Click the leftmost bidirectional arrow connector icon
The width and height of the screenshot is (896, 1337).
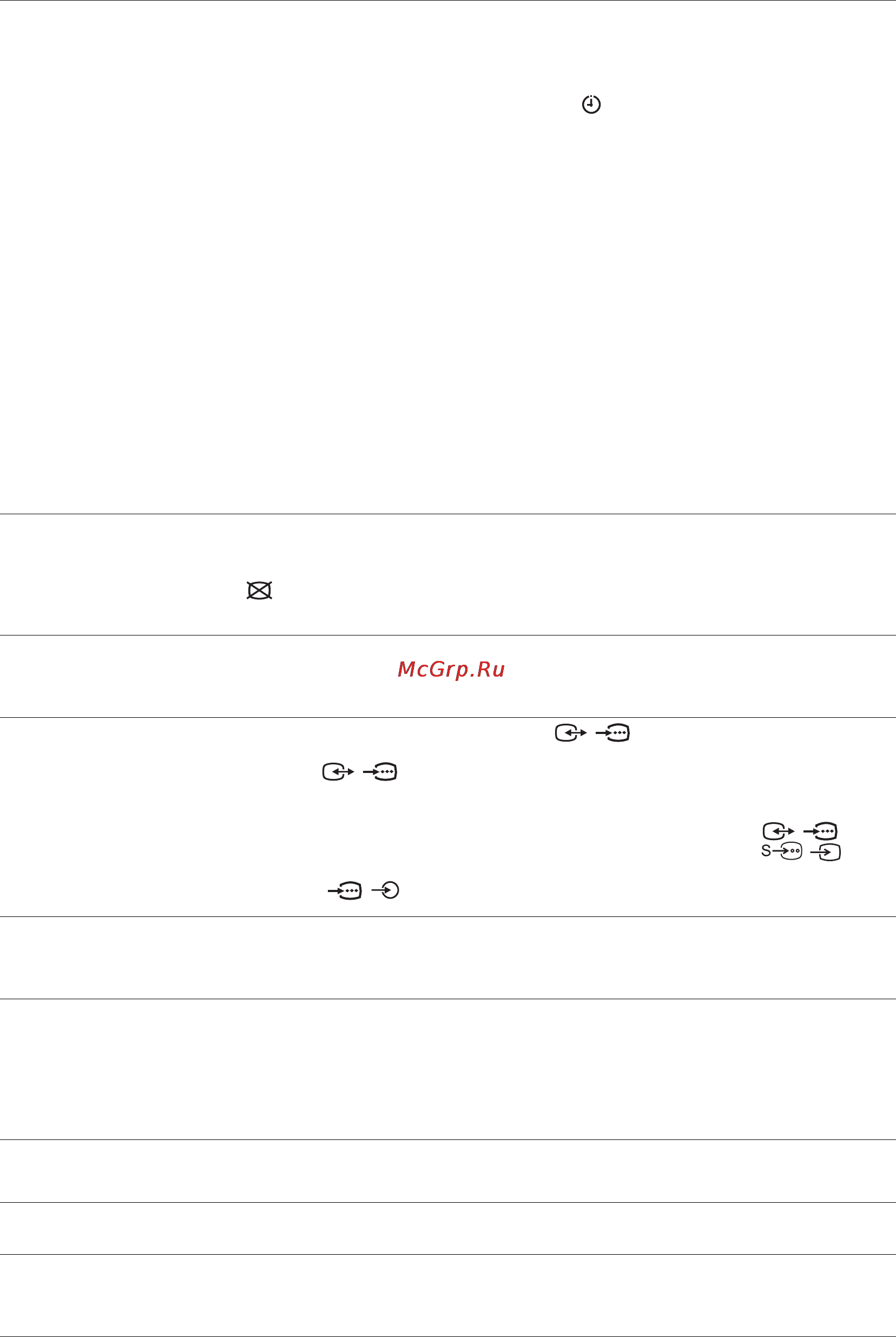[x=338, y=772]
